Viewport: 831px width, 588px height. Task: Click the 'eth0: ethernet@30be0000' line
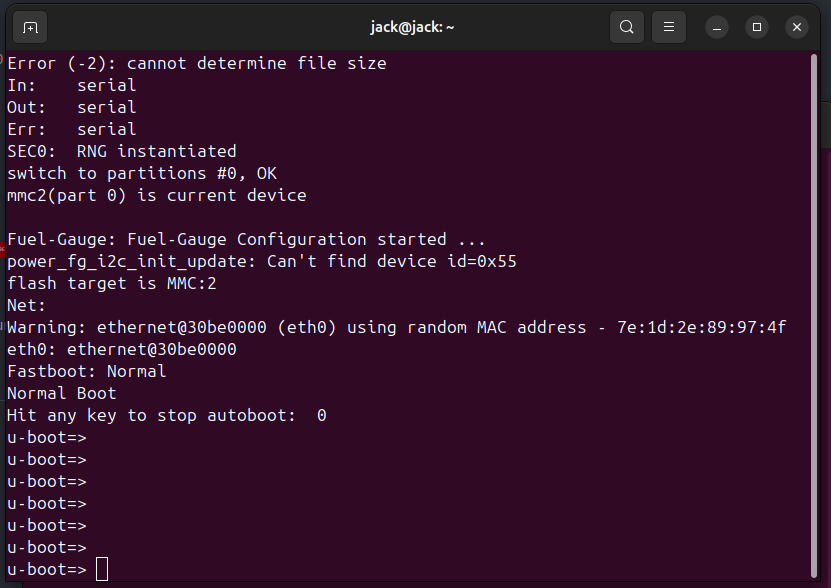(x=121, y=349)
